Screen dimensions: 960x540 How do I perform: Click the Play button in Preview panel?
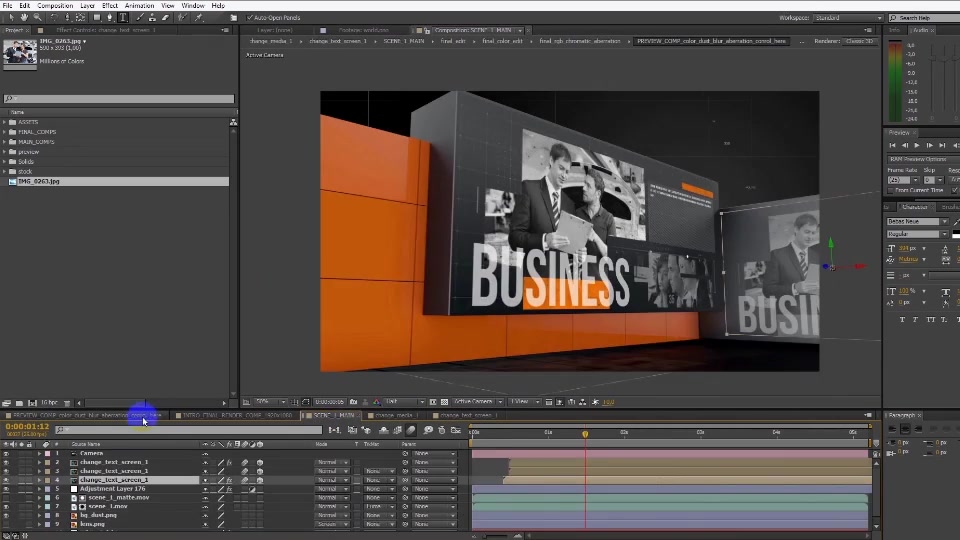(917, 145)
